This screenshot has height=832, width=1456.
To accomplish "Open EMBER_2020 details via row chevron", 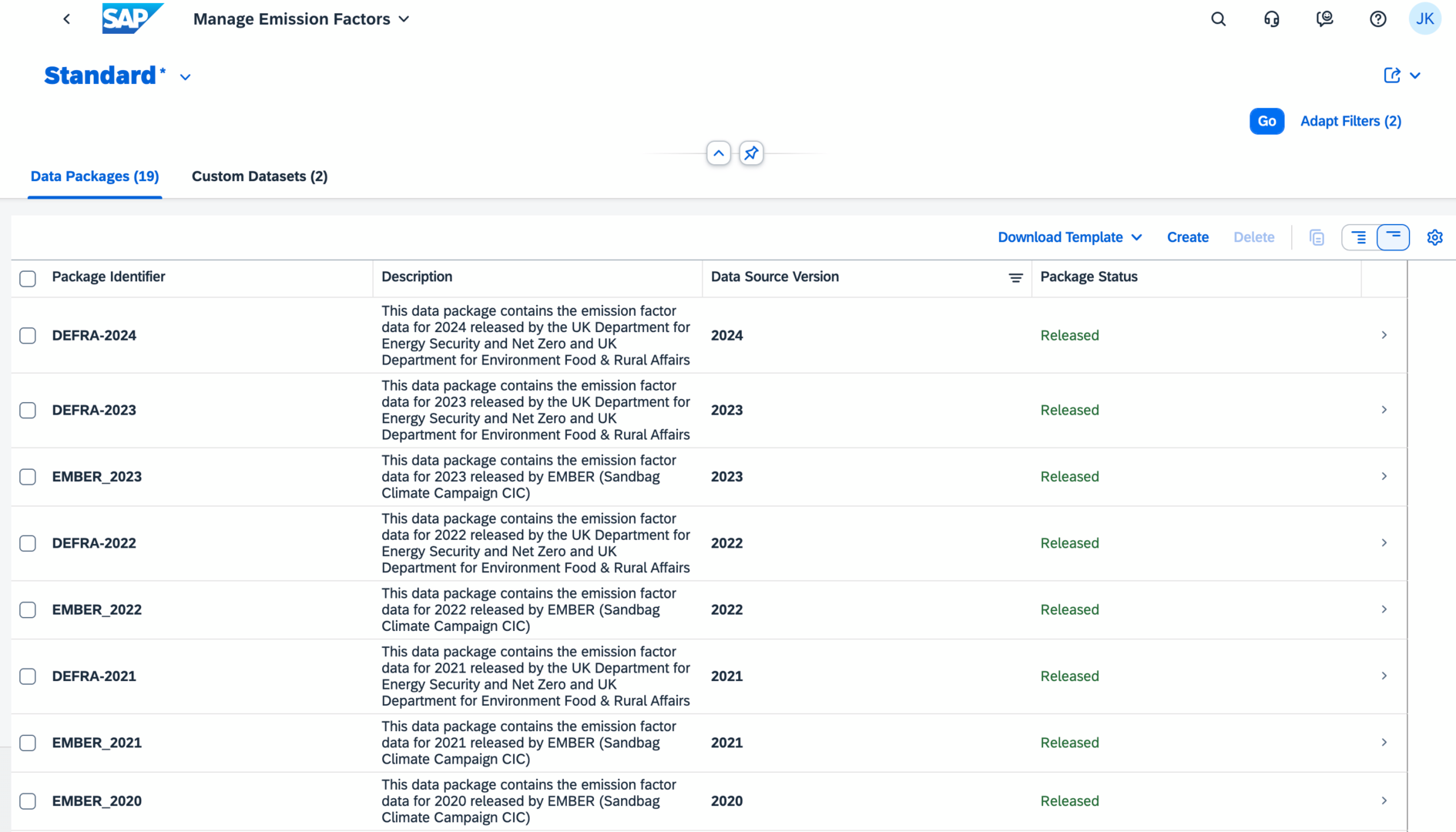I will coord(1384,801).
